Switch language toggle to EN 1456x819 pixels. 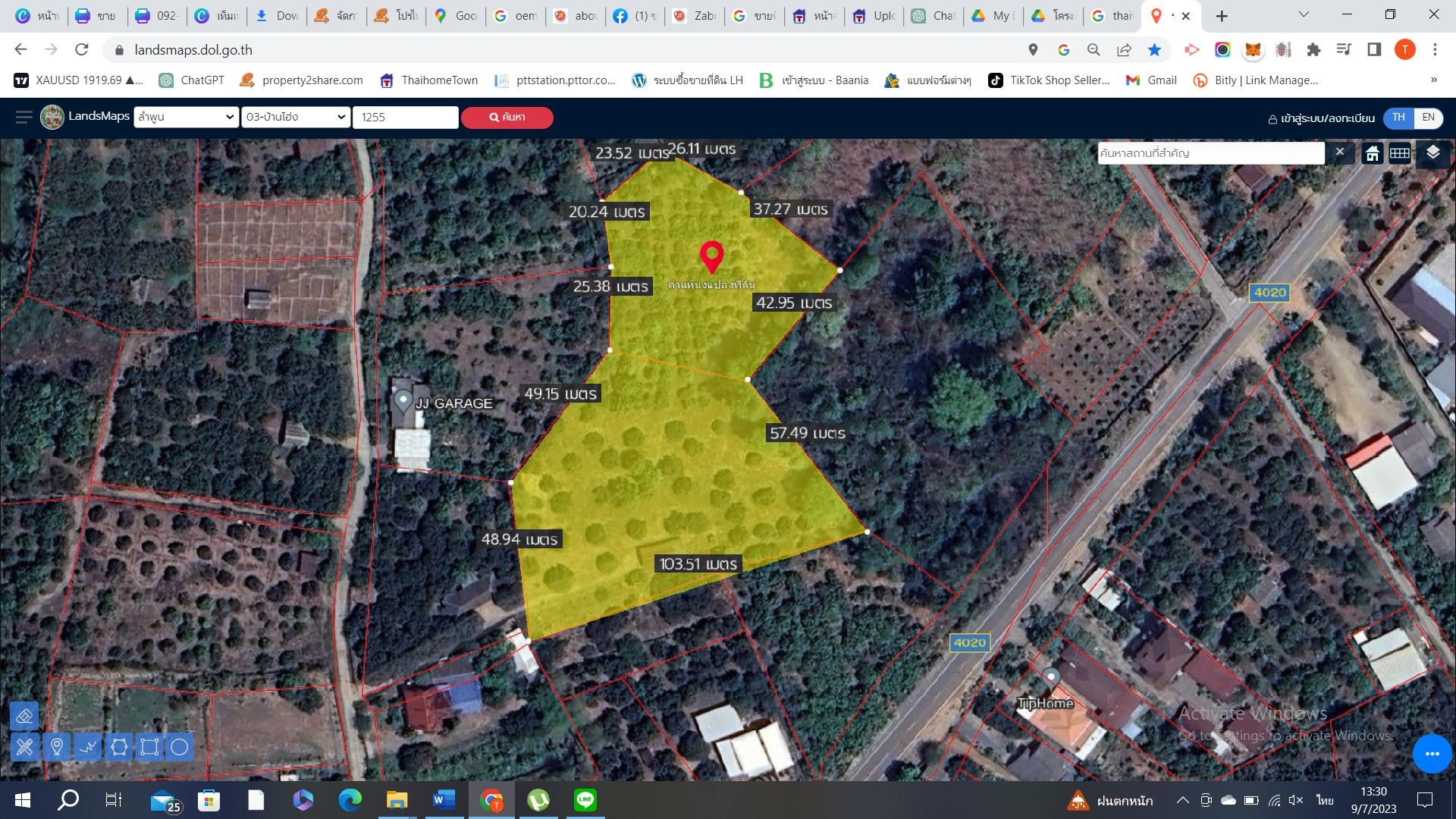[x=1429, y=118]
